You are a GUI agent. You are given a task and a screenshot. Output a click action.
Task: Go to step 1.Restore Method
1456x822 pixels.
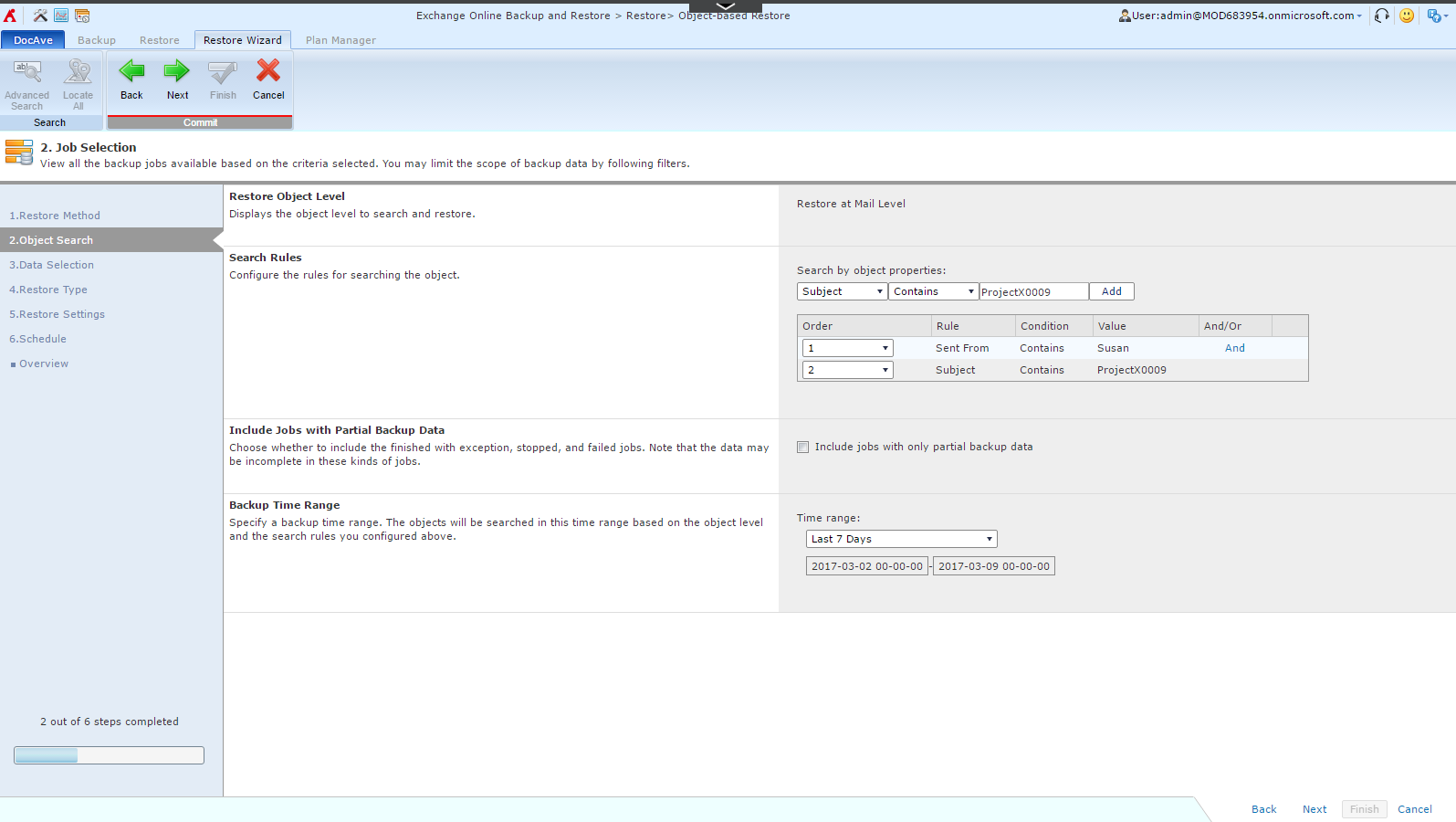[x=55, y=216]
